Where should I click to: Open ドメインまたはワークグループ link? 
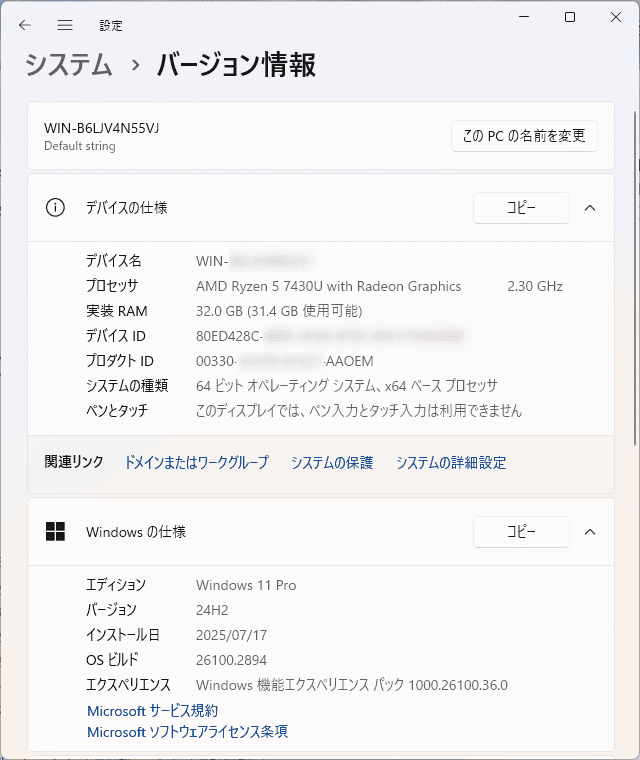[196, 463]
